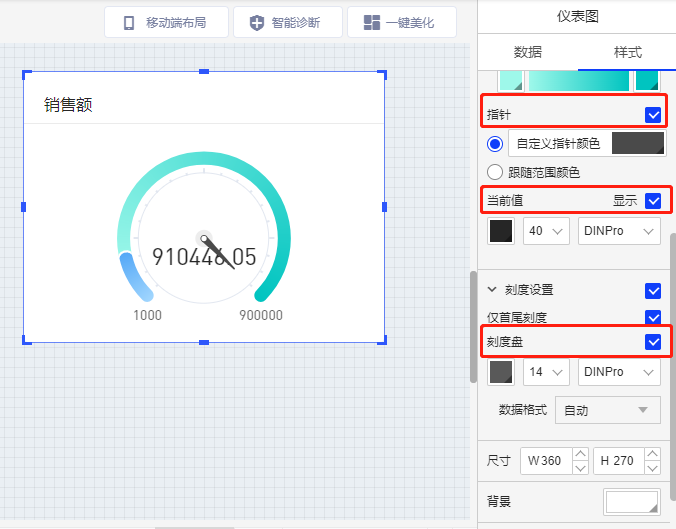Viewport: 676px width, 529px height.
Task: Click the gauge pointer needle
Action: coord(218,253)
